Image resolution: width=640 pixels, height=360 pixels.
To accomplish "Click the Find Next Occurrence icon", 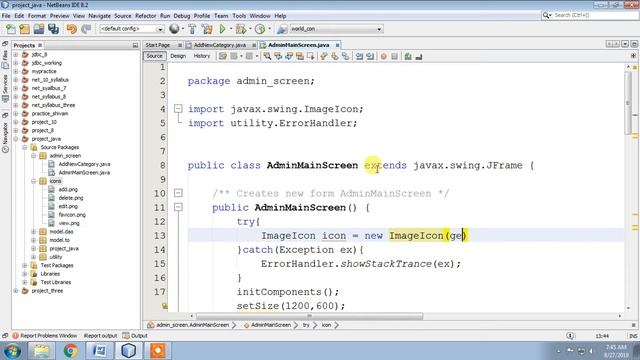I will (x=289, y=56).
